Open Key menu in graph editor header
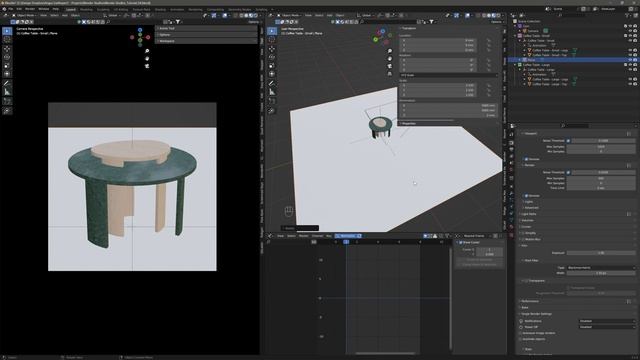 click(329, 236)
